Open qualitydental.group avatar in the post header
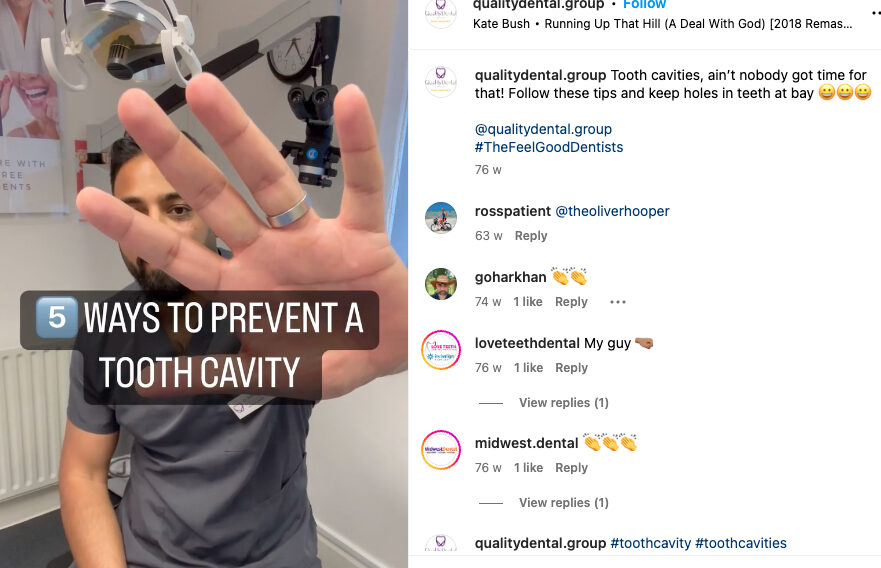 click(x=441, y=13)
